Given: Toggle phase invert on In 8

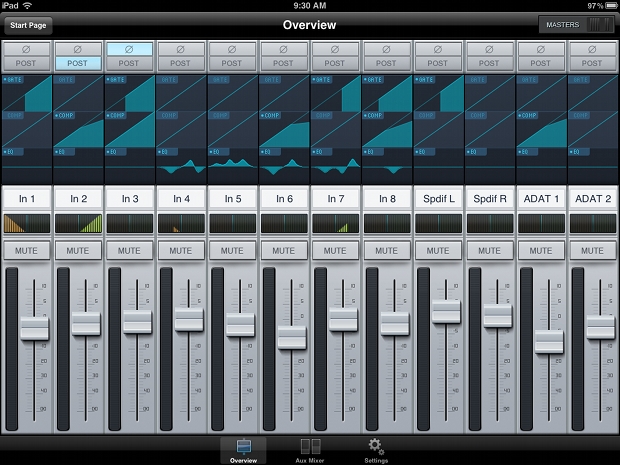Looking at the screenshot, I should click(386, 49).
